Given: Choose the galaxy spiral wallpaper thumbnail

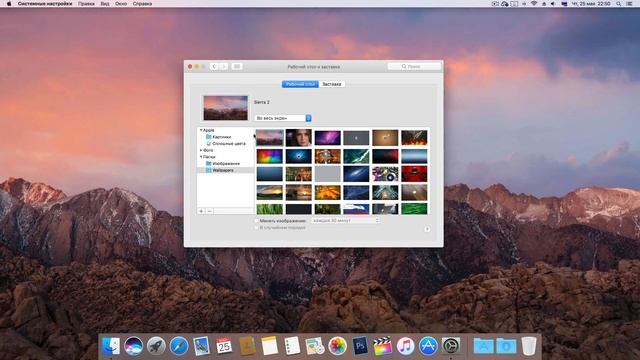Looking at the screenshot, I should click(356, 174).
